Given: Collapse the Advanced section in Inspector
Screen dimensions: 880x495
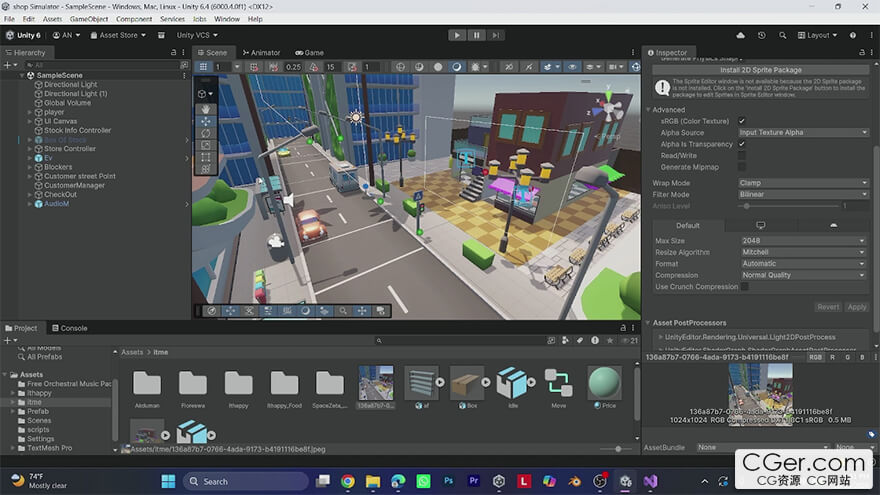Looking at the screenshot, I should click(x=648, y=110).
